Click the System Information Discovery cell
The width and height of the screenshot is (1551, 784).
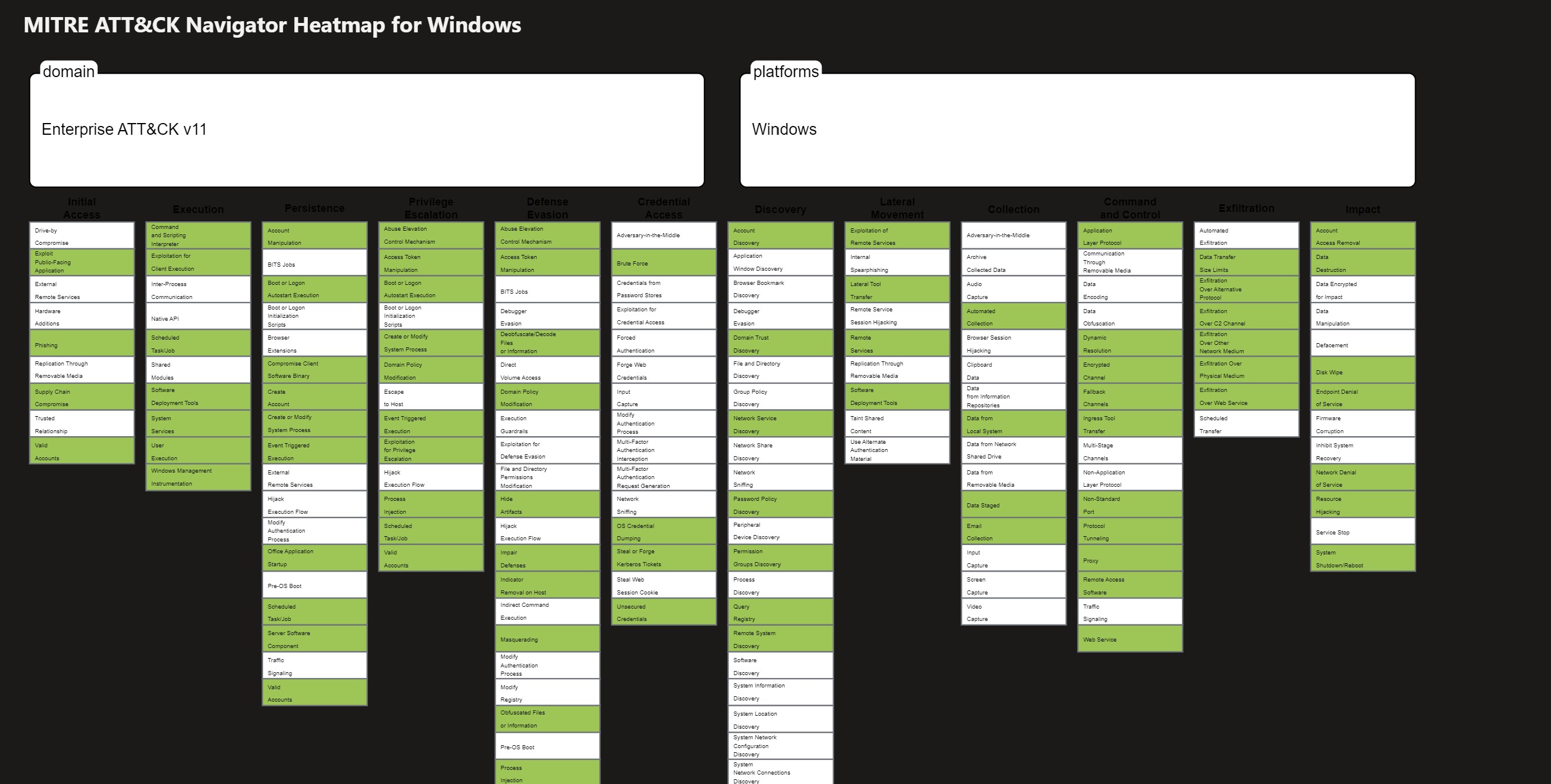click(781, 692)
